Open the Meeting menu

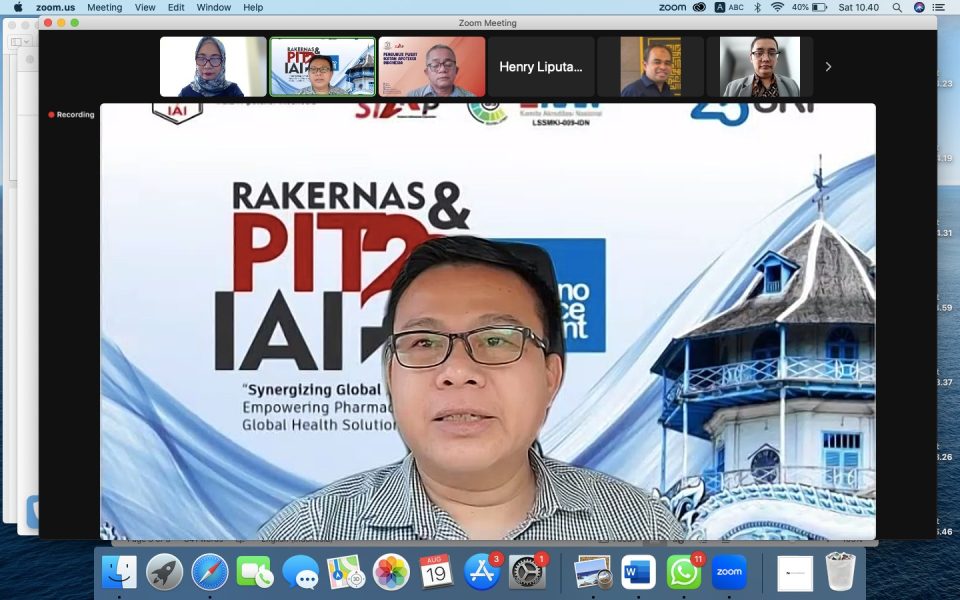104,7
